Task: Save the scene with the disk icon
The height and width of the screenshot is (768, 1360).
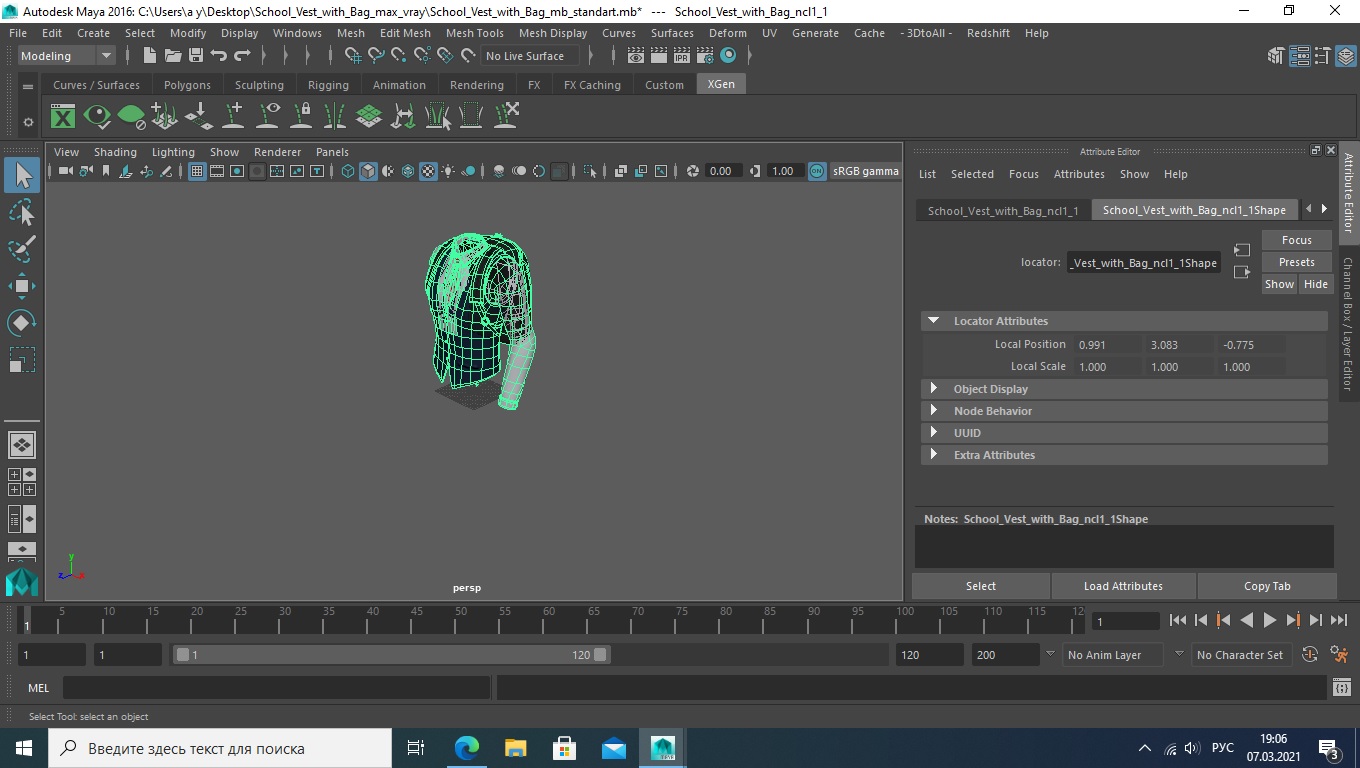Action: (196, 56)
